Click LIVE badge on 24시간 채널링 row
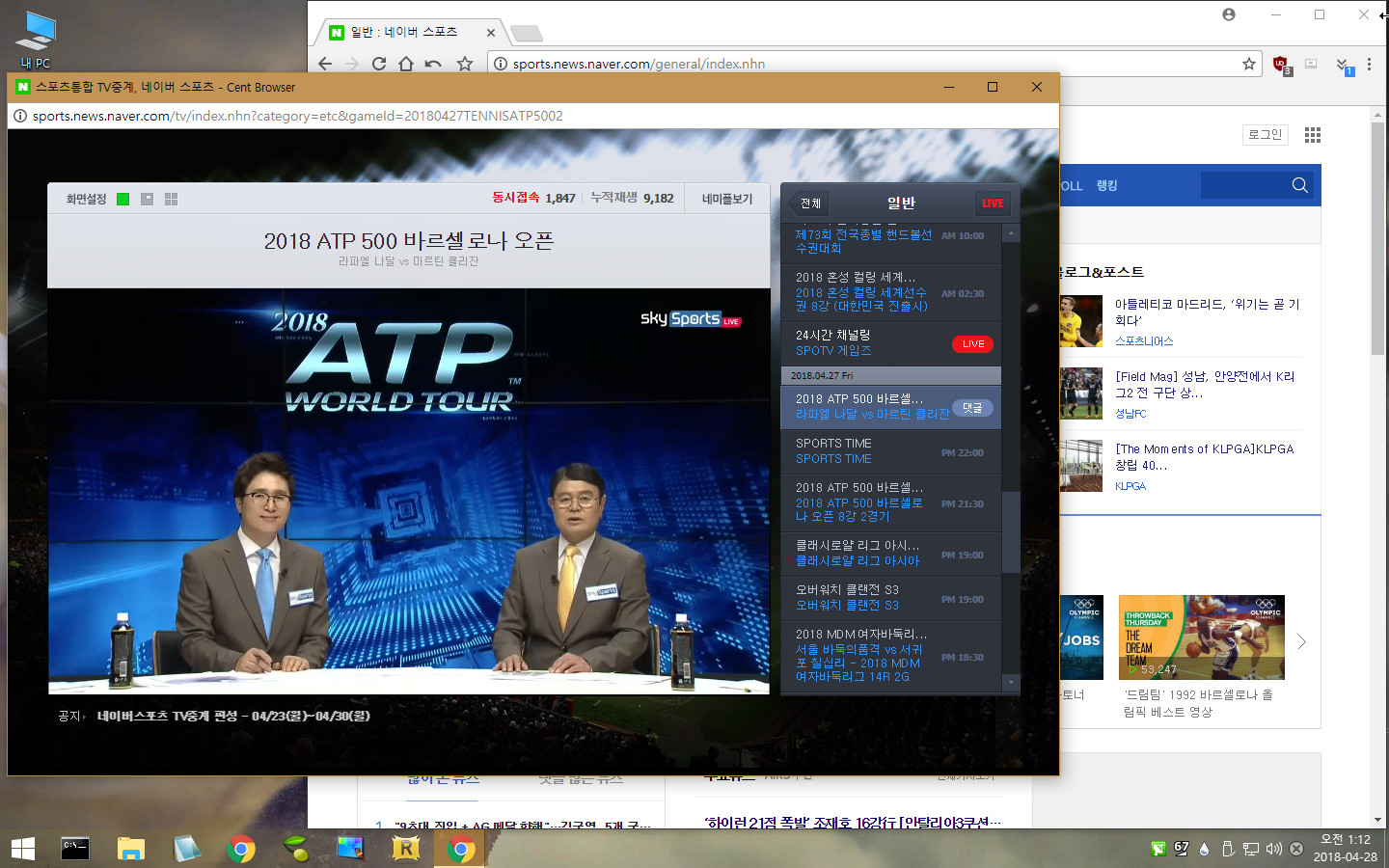The width and height of the screenshot is (1389, 868). (x=973, y=344)
